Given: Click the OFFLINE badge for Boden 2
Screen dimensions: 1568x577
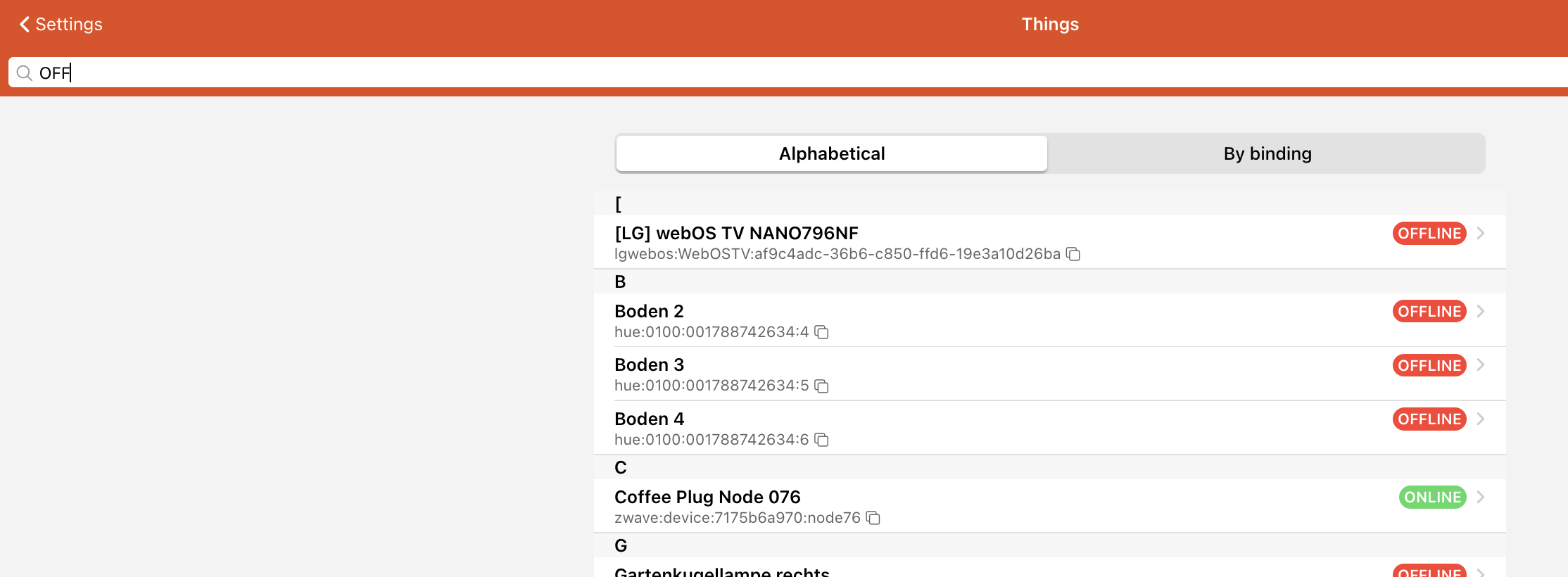Looking at the screenshot, I should (x=1429, y=311).
